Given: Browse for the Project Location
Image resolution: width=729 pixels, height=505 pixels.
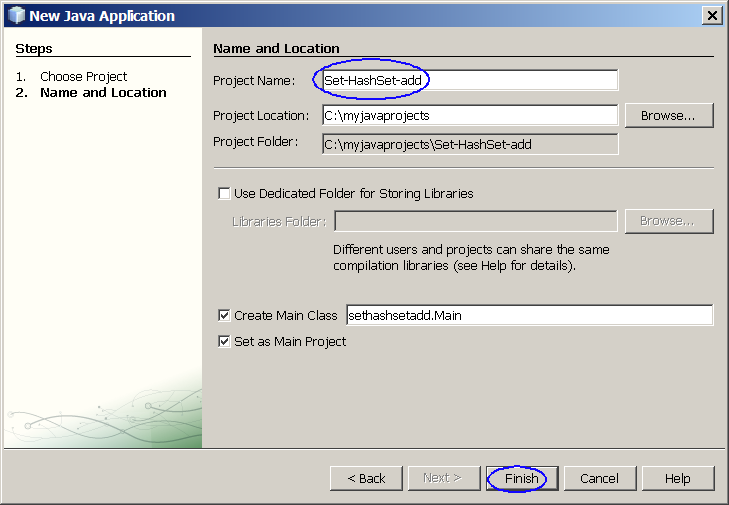Looking at the screenshot, I should pos(669,115).
